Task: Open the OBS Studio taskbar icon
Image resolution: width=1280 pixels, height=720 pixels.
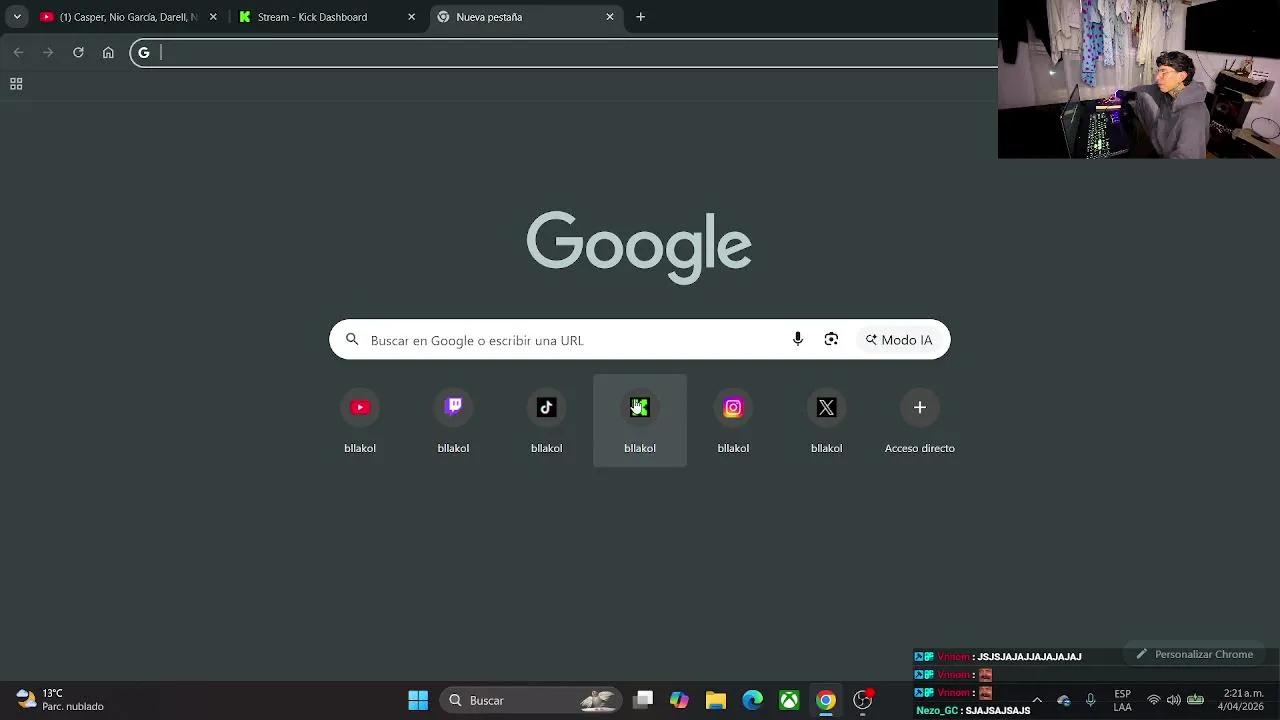Action: click(x=862, y=700)
